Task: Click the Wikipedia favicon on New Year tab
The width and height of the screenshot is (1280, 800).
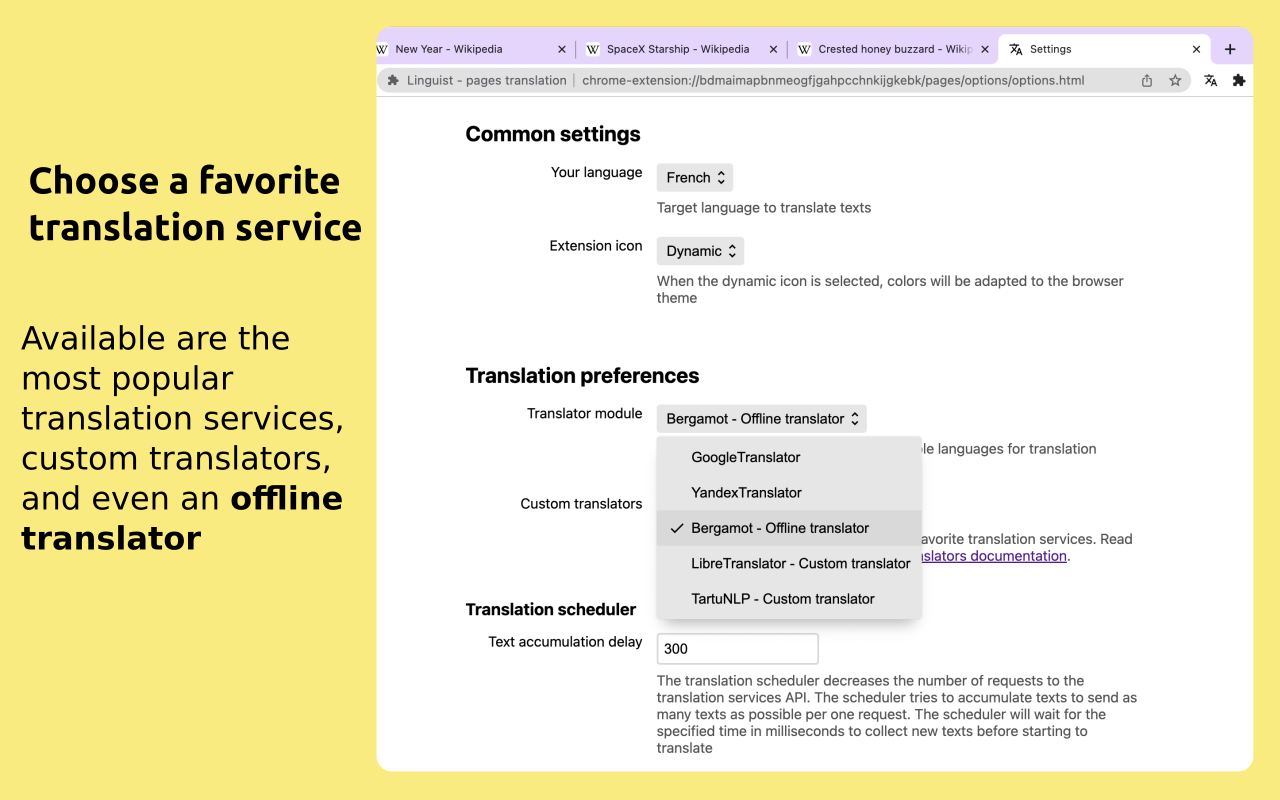Action: tap(382, 48)
